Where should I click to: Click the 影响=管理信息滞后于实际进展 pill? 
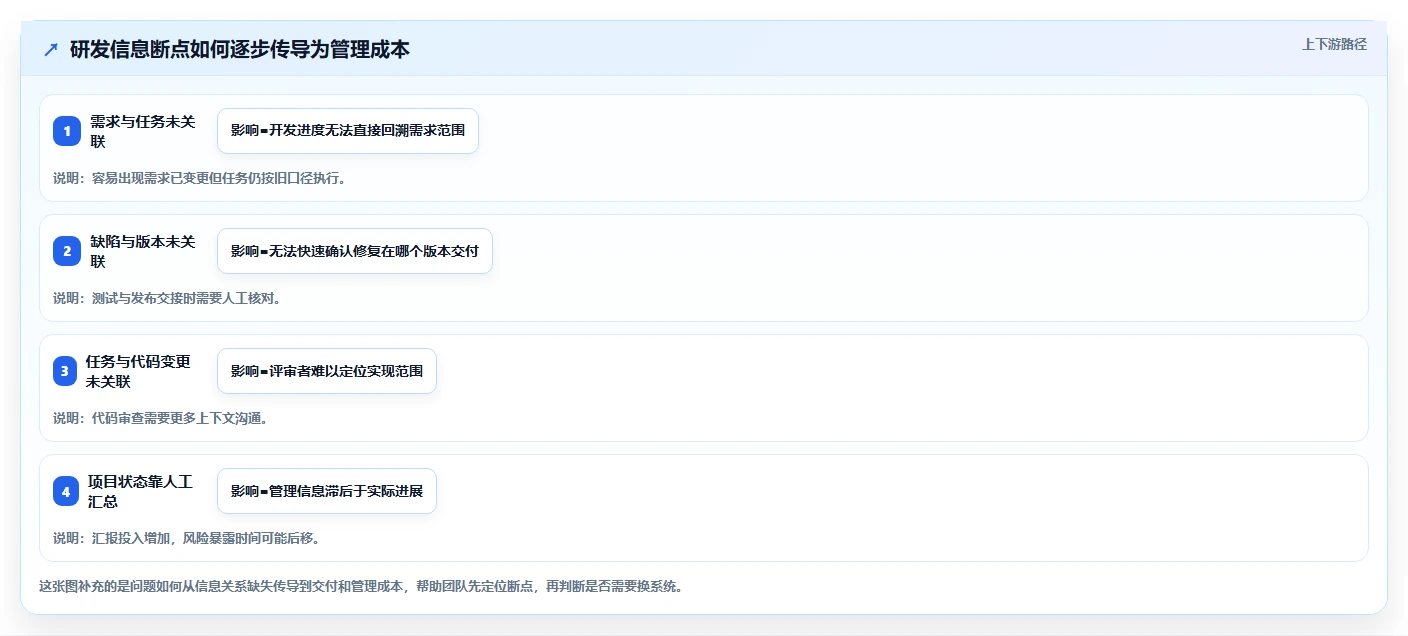[327, 491]
